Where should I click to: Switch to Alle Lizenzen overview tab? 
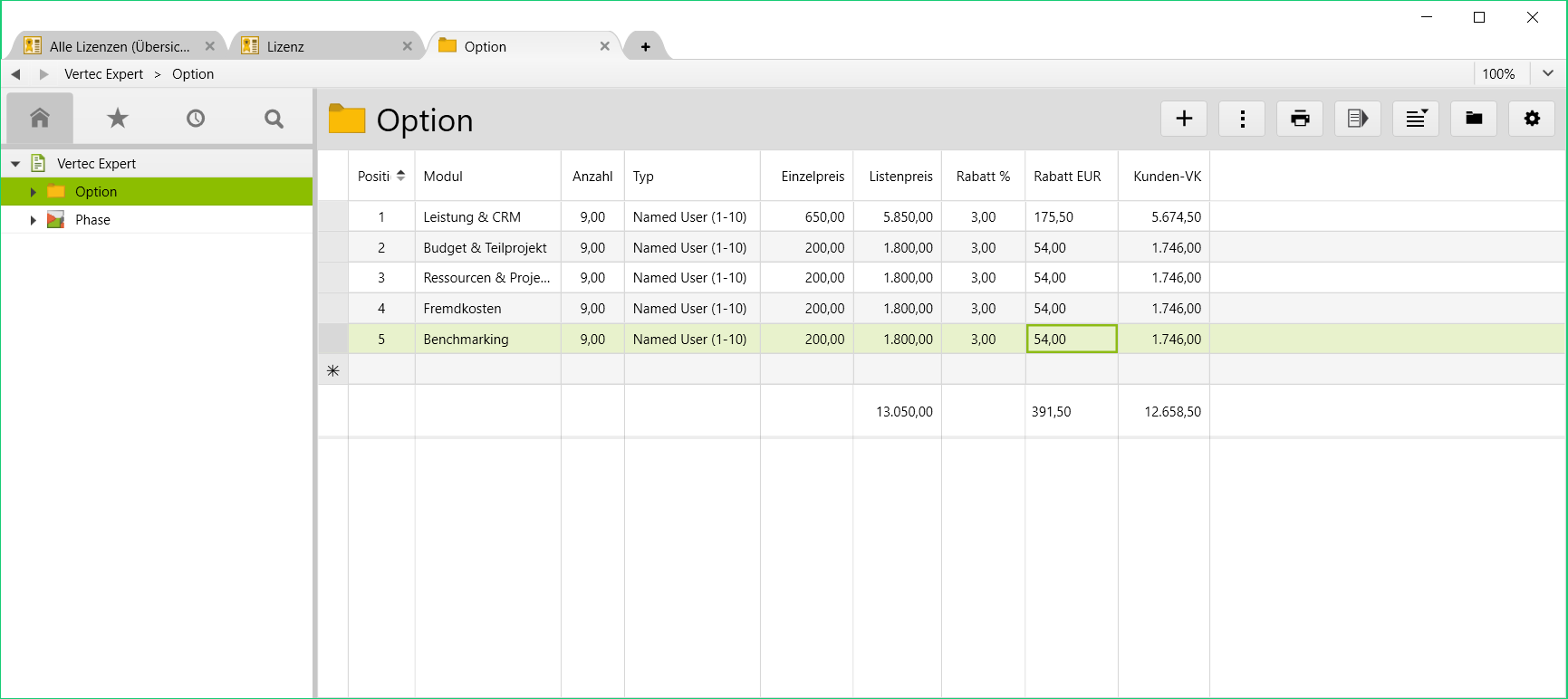tap(119, 46)
